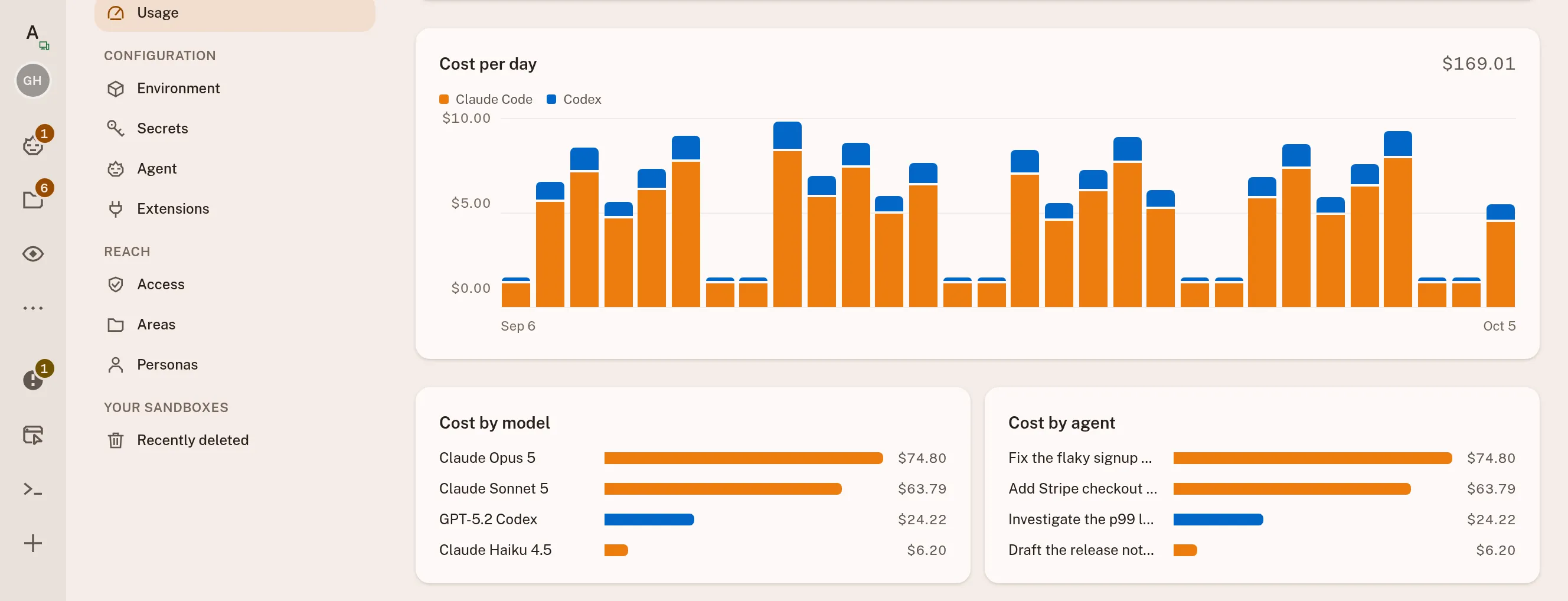Screen dimensions: 1568x601
Task: Open agents rail icon with badge 1
Action: coord(33,146)
